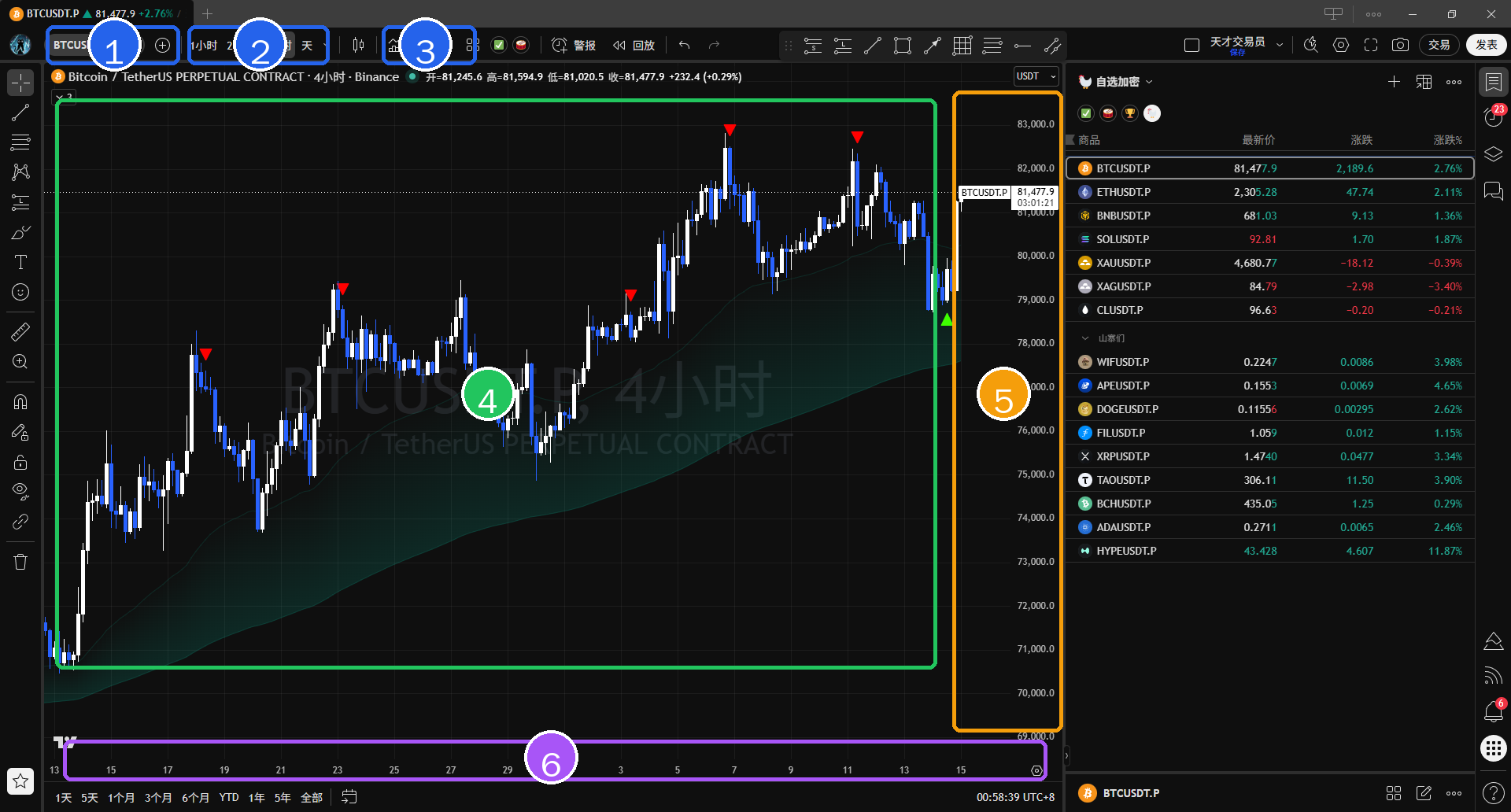
Task: Enter fullscreen chart mode
Action: click(x=1371, y=45)
